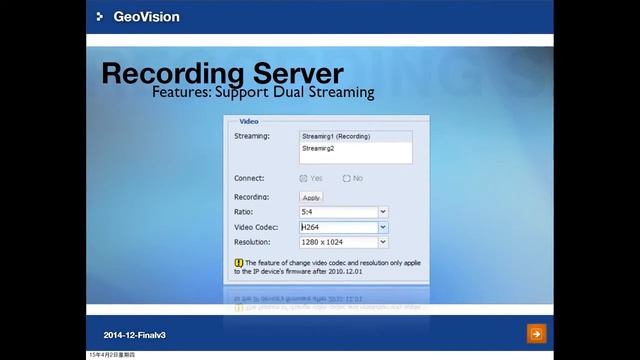Click the 2014-12-Finalv3 footer text

click(134, 335)
